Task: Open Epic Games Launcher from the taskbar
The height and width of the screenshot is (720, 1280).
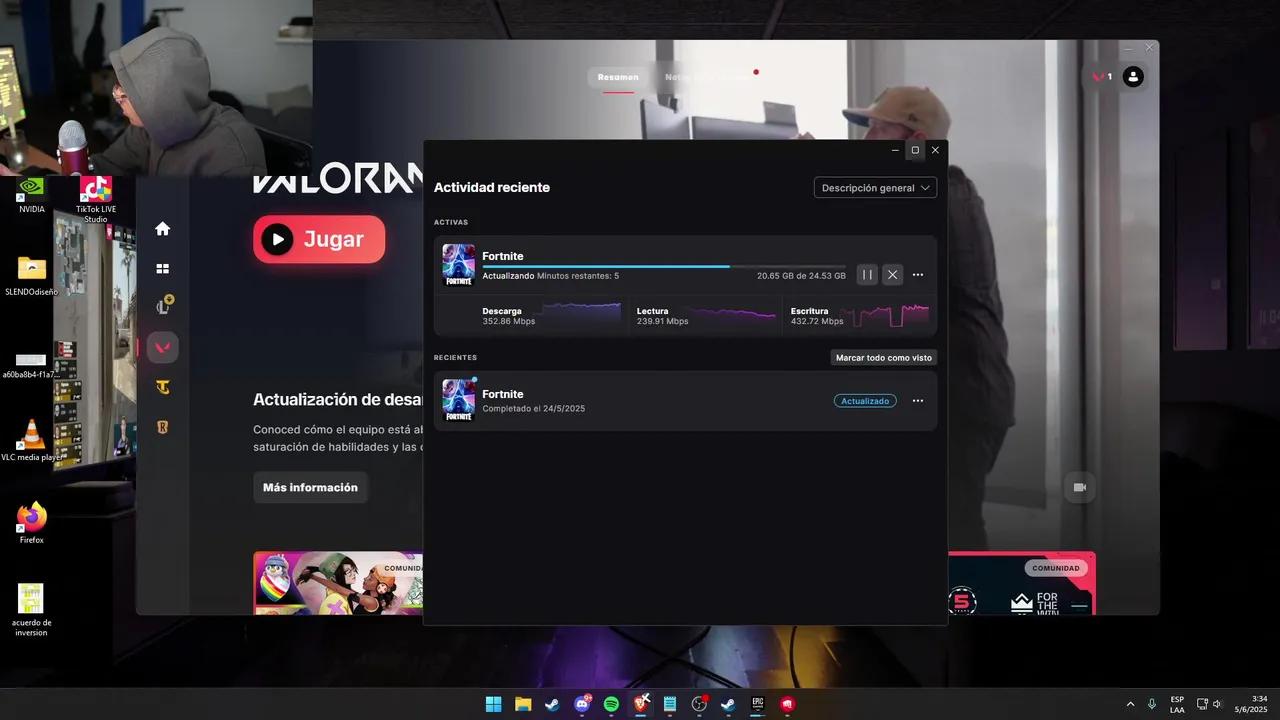Action: (758, 704)
